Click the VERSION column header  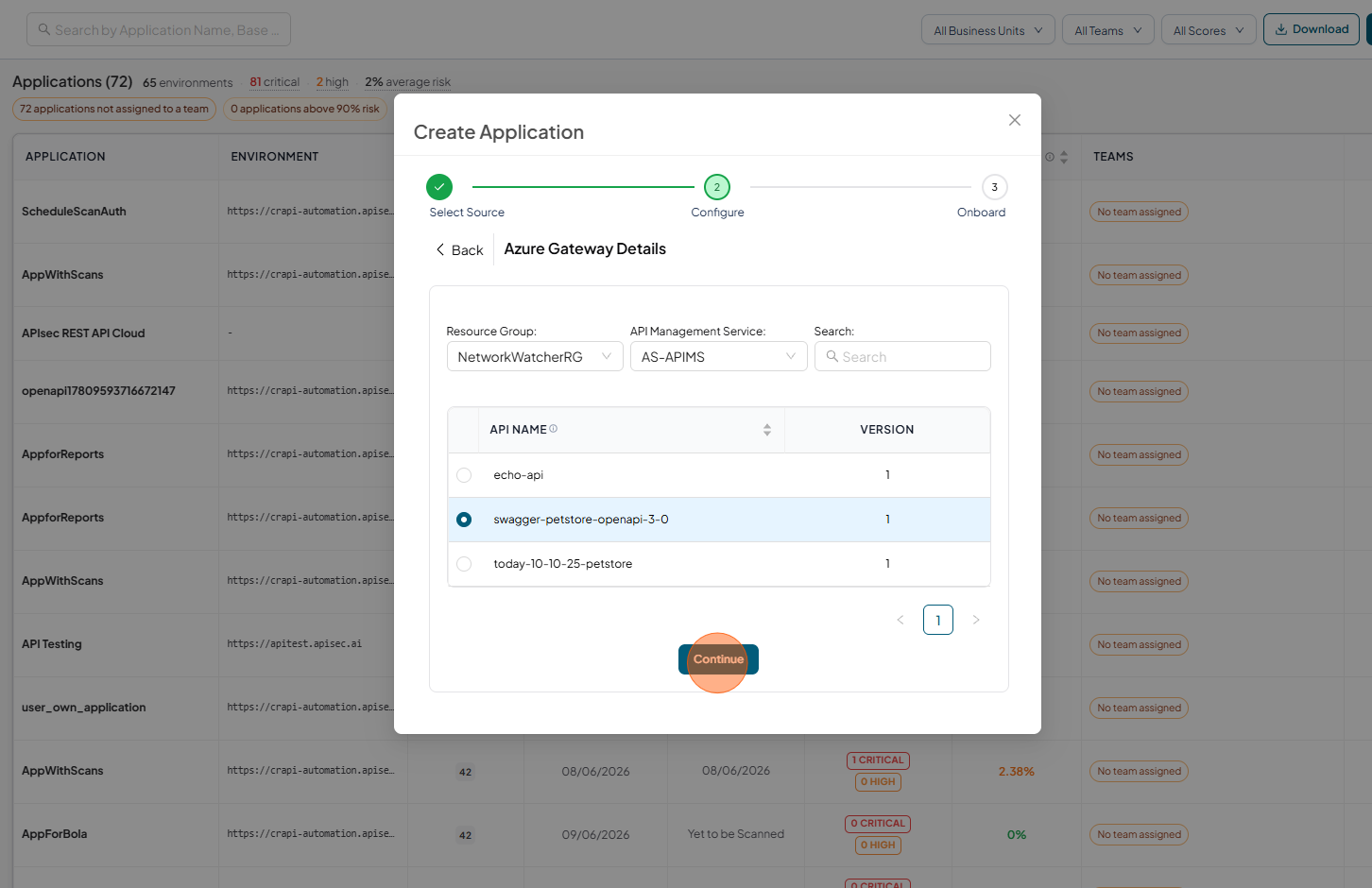pos(887,430)
